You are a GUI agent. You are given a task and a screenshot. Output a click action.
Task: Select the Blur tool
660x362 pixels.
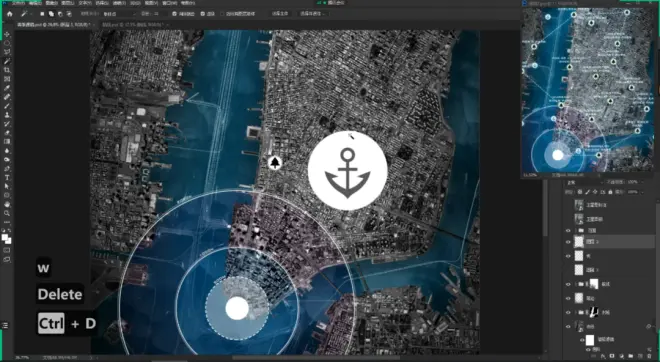pyautogui.click(x=7, y=151)
